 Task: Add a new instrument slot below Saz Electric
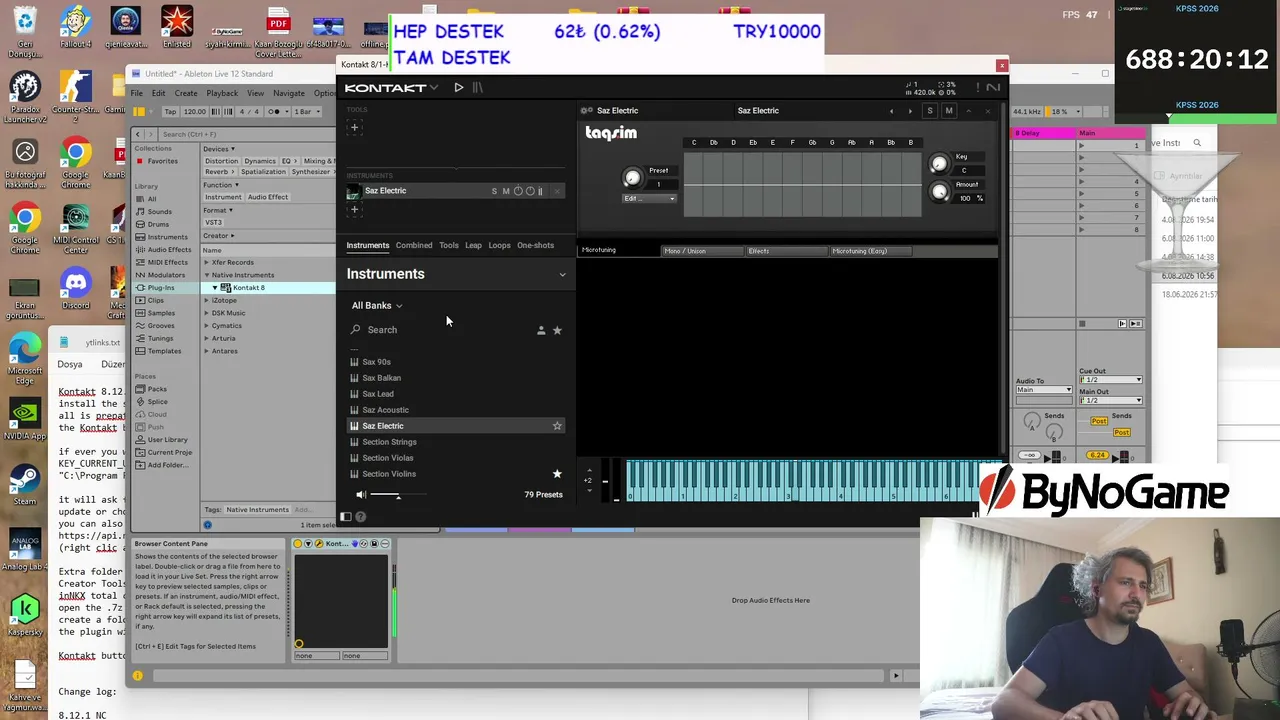pyautogui.click(x=354, y=210)
